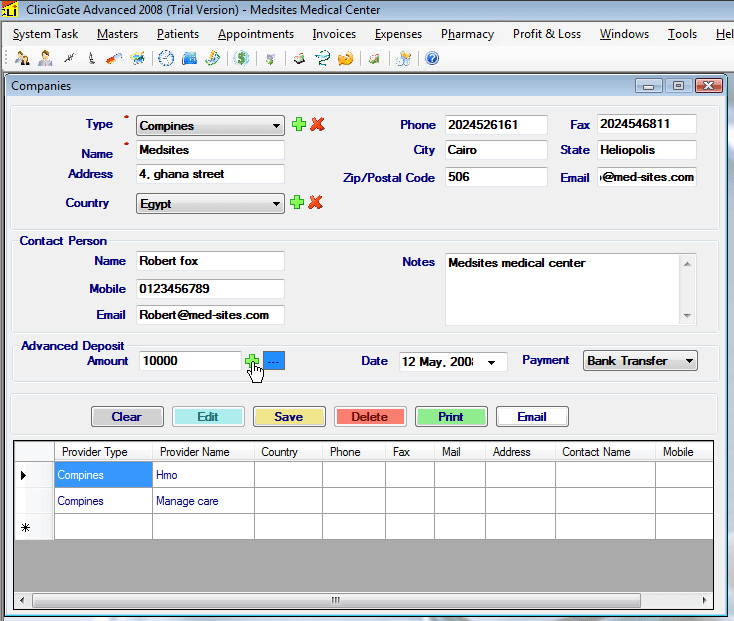Click the green dollar sign toolbar icon
Image resolution: width=734 pixels, height=621 pixels.
click(x=242, y=58)
